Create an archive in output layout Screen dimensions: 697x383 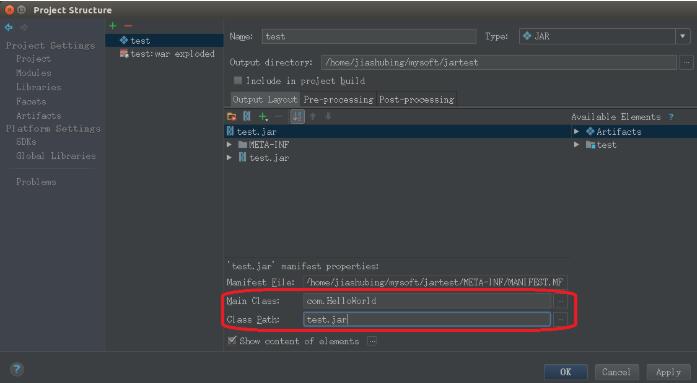[x=247, y=116]
